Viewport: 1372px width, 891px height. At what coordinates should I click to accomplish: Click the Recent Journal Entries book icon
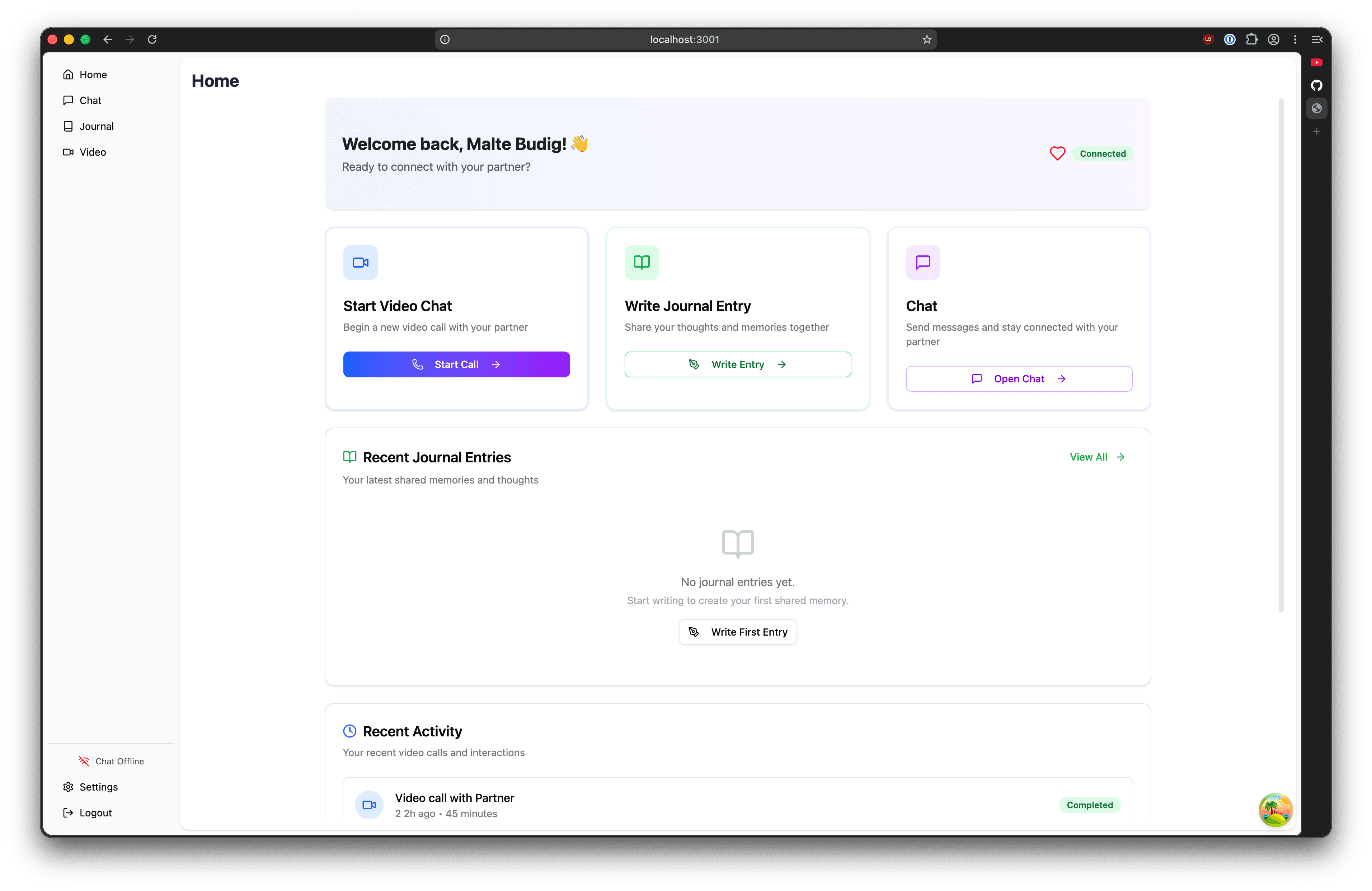click(349, 457)
